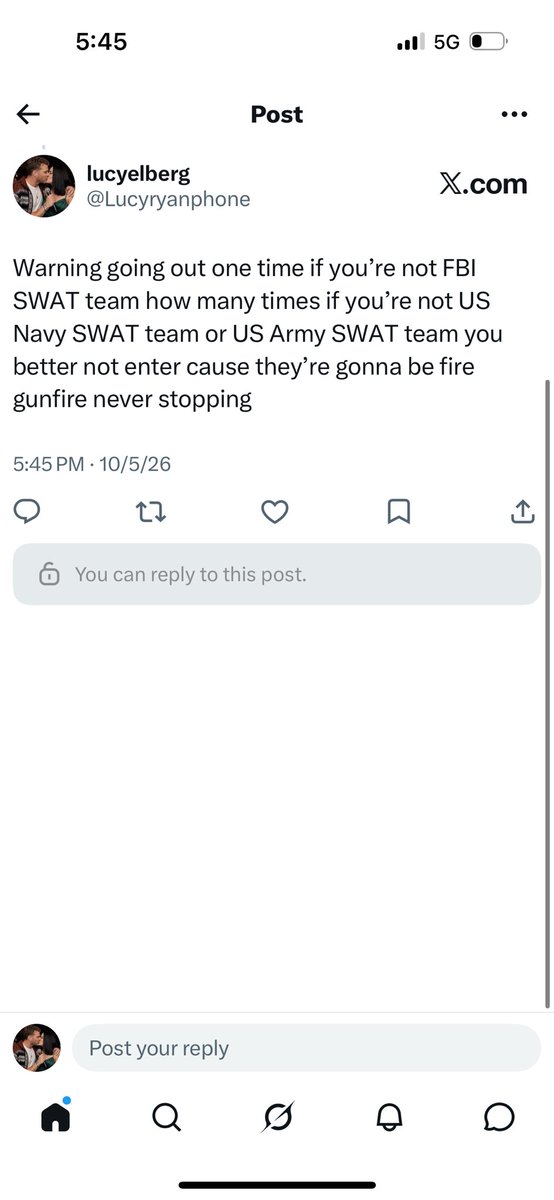Screen dimensions: 554x1200
Task: Open the Notifications bell tab
Action: [x=388, y=1116]
